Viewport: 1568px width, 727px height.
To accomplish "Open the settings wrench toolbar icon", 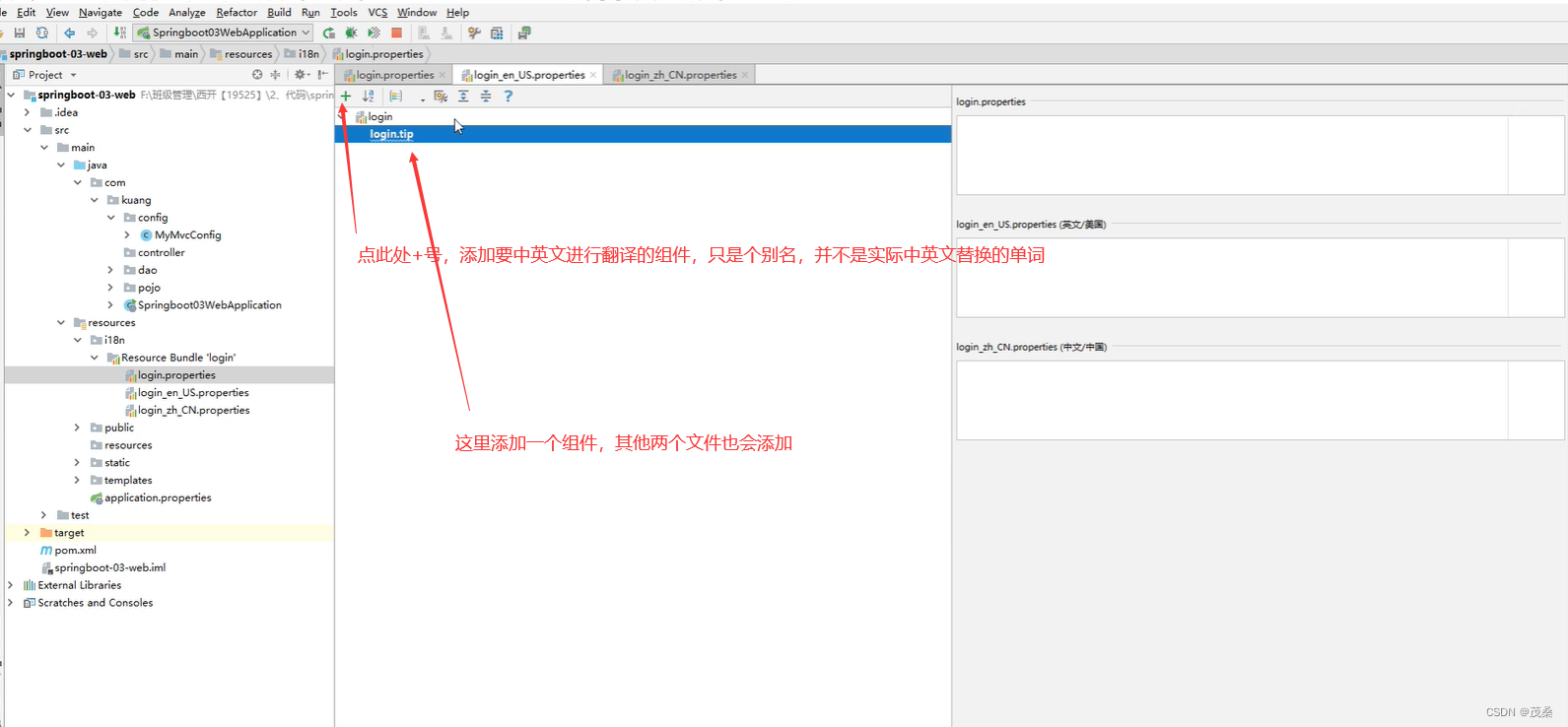I will (474, 33).
